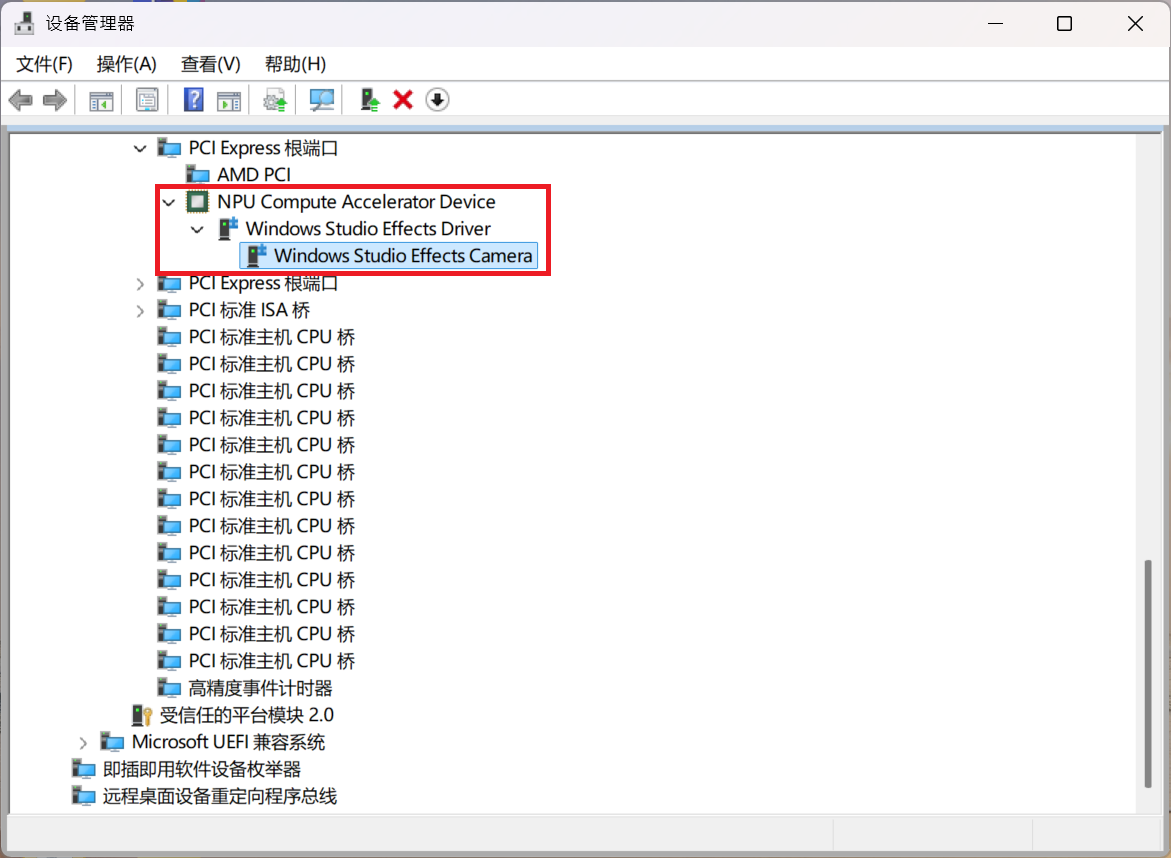Click the Forward arrow in the toolbar
Image resolution: width=1171 pixels, height=858 pixels.
(54, 100)
